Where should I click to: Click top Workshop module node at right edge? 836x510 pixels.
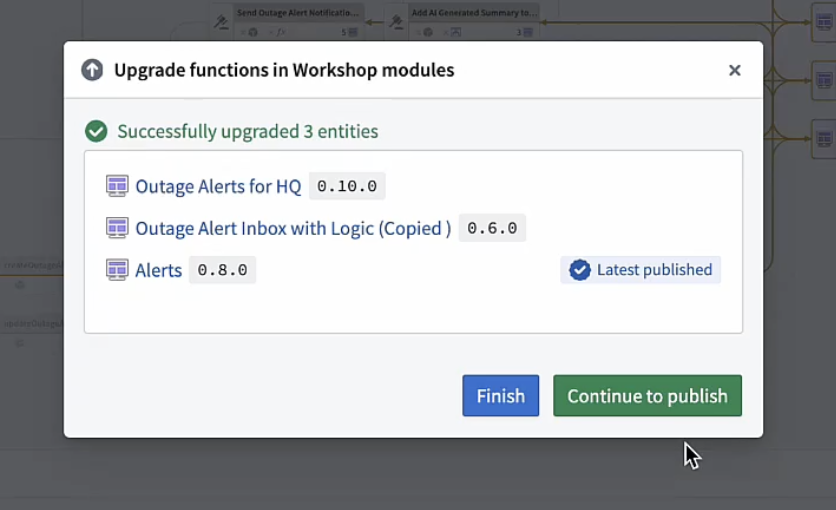click(x=824, y=22)
